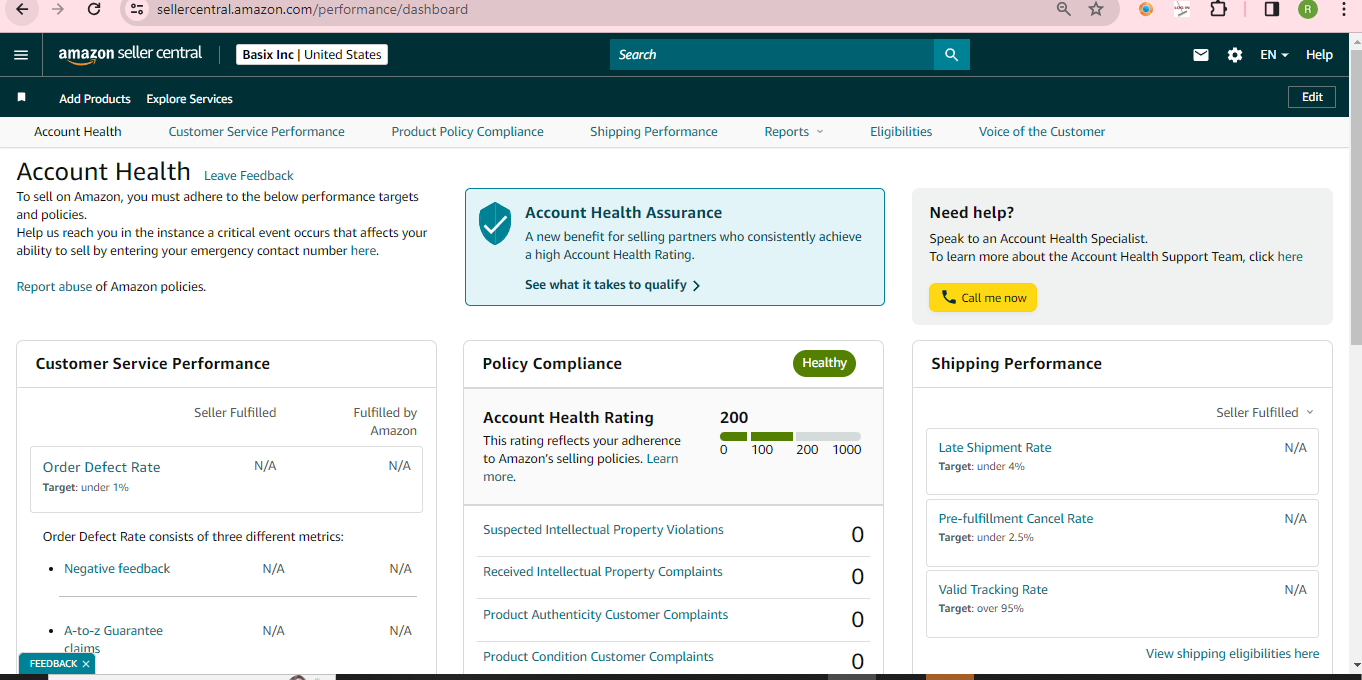Open the Pre-fulfillment Cancel Rate link
1362x680 pixels.
(x=1016, y=519)
